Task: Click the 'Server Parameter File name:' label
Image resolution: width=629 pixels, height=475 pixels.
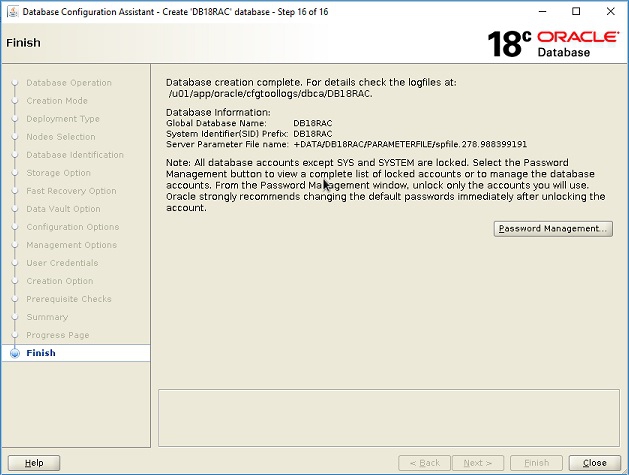Action: [x=227, y=144]
